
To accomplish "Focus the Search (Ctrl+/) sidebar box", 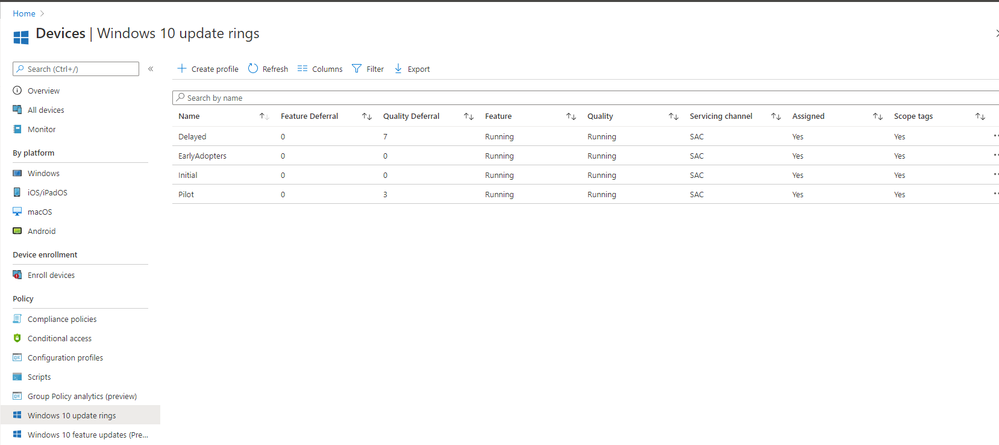I will pyautogui.click(x=76, y=68).
